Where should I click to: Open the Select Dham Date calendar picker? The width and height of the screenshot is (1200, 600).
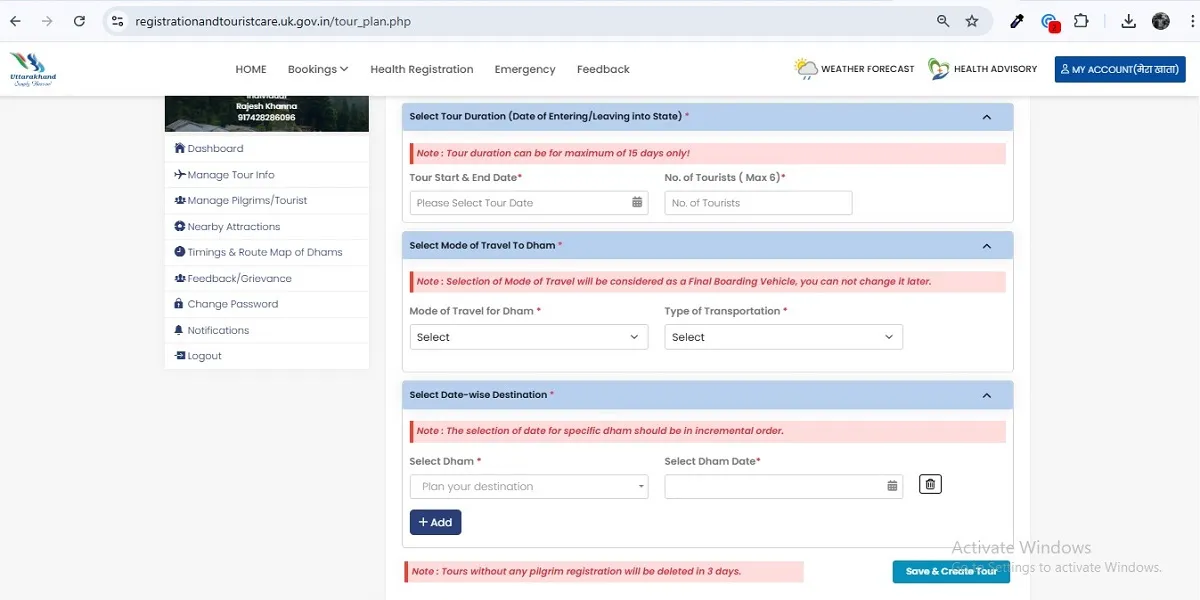tap(892, 486)
